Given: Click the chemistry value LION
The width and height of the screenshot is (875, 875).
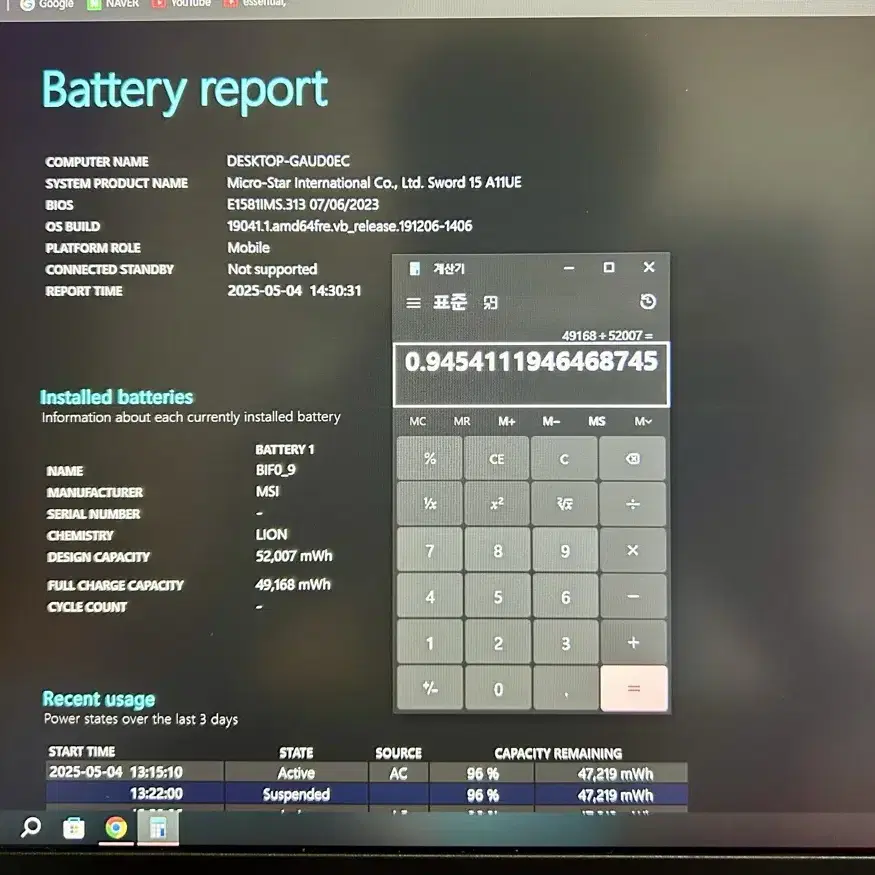Looking at the screenshot, I should pyautogui.click(x=271, y=535).
